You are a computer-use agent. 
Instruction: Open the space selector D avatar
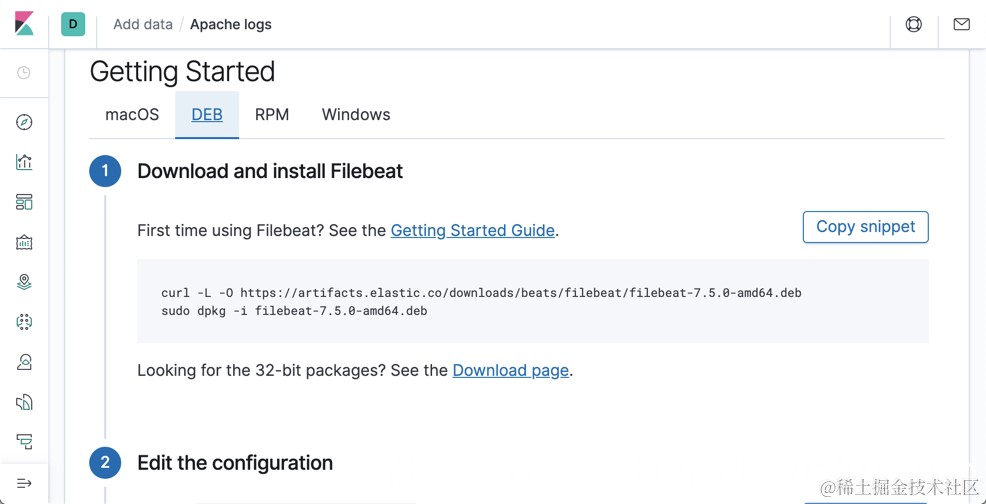point(73,24)
